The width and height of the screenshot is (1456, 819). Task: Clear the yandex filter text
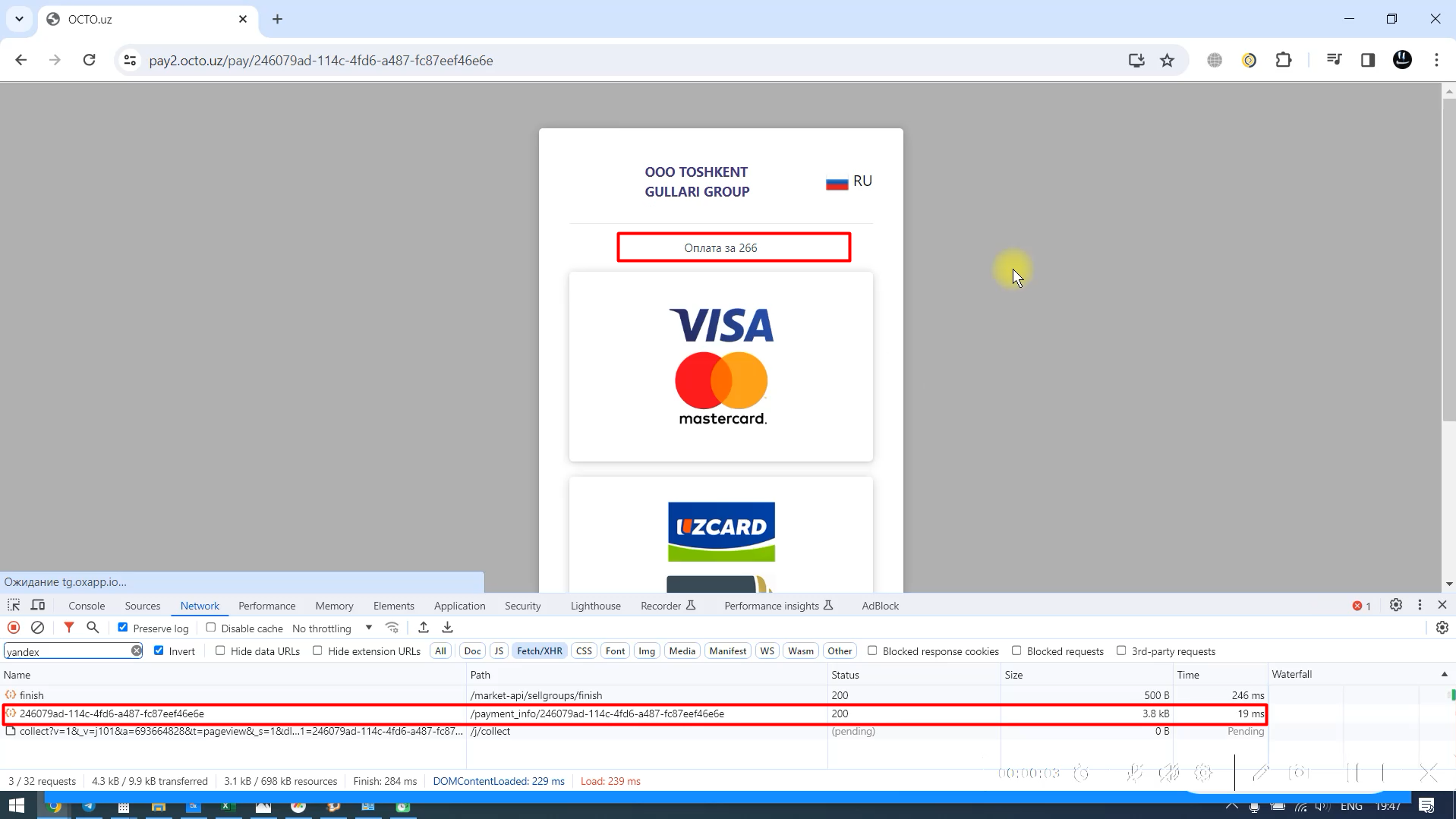click(x=137, y=651)
